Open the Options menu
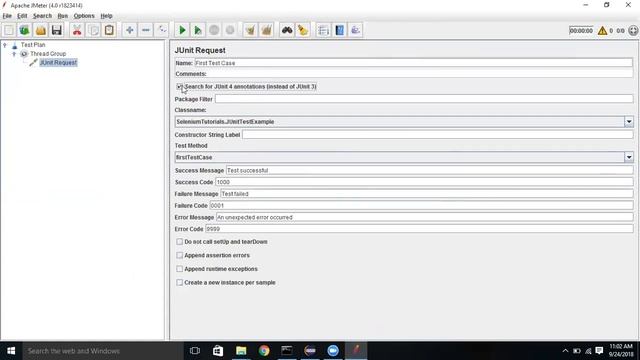The image size is (640, 360). (x=84, y=16)
